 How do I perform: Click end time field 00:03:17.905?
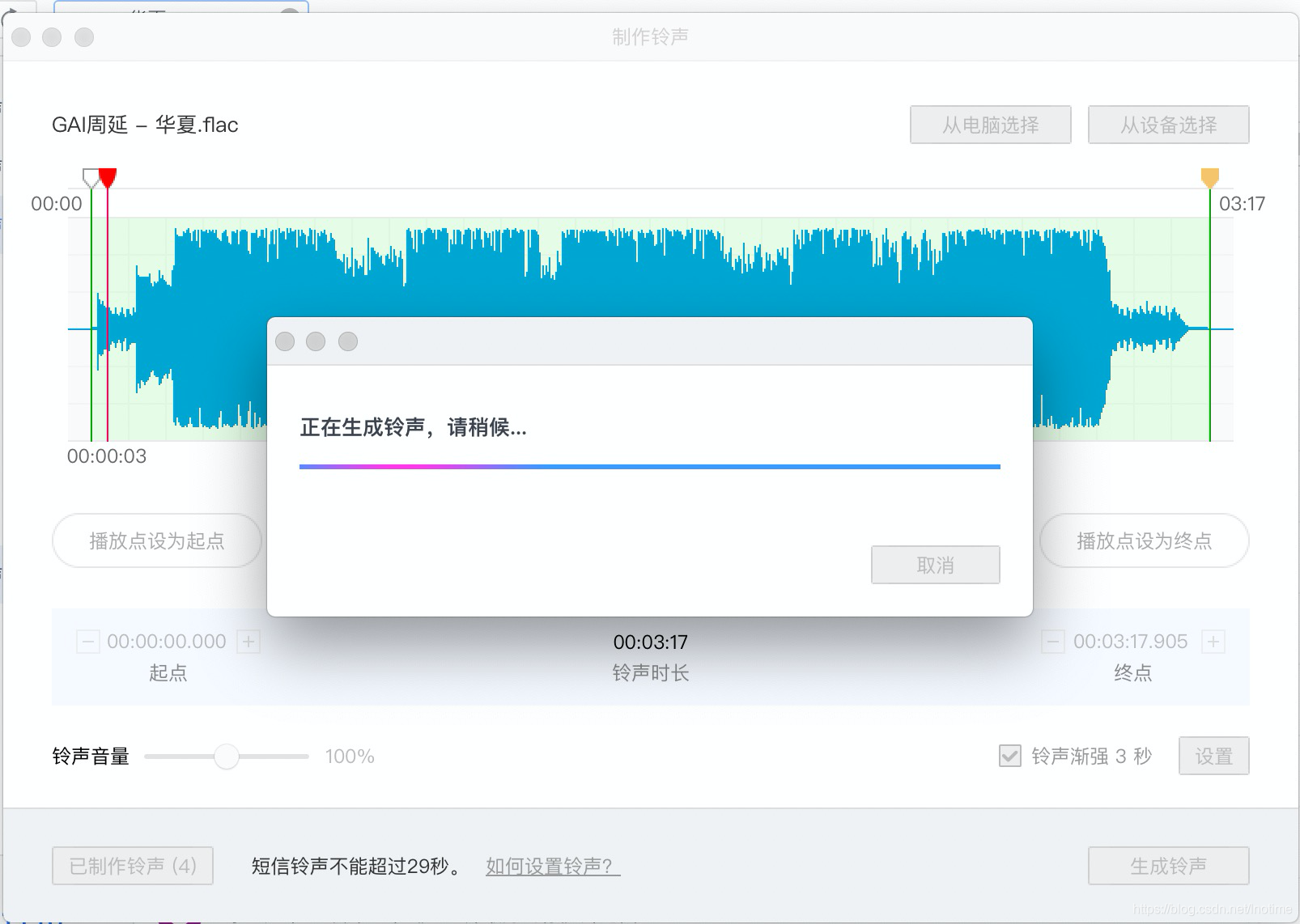point(1131,642)
